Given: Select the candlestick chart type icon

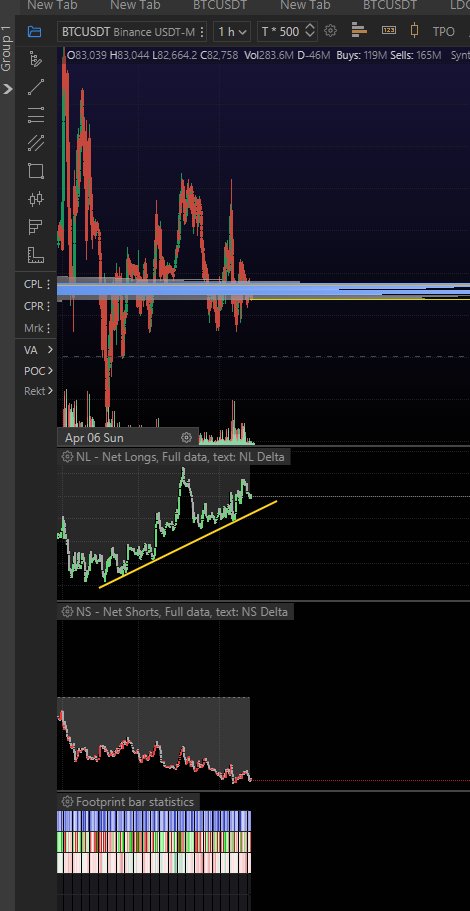Looking at the screenshot, I should click(x=414, y=31).
